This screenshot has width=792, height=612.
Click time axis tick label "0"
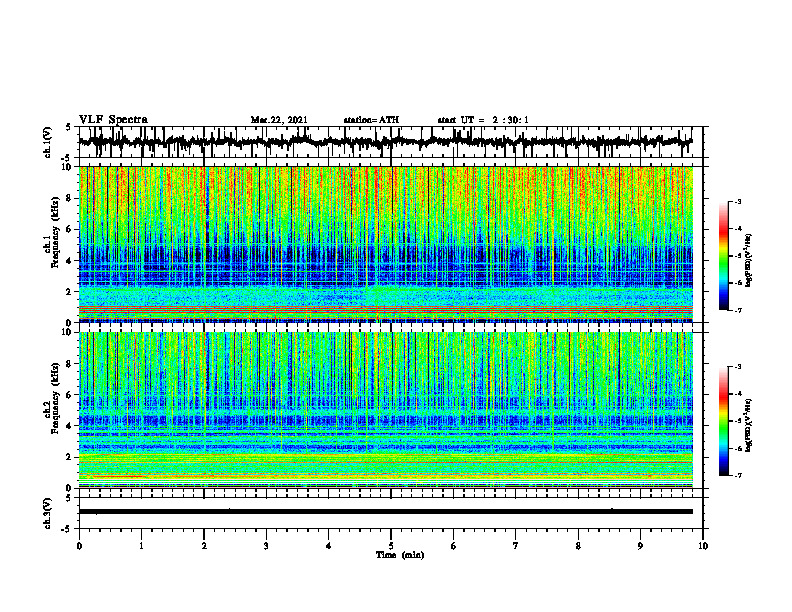79,546
